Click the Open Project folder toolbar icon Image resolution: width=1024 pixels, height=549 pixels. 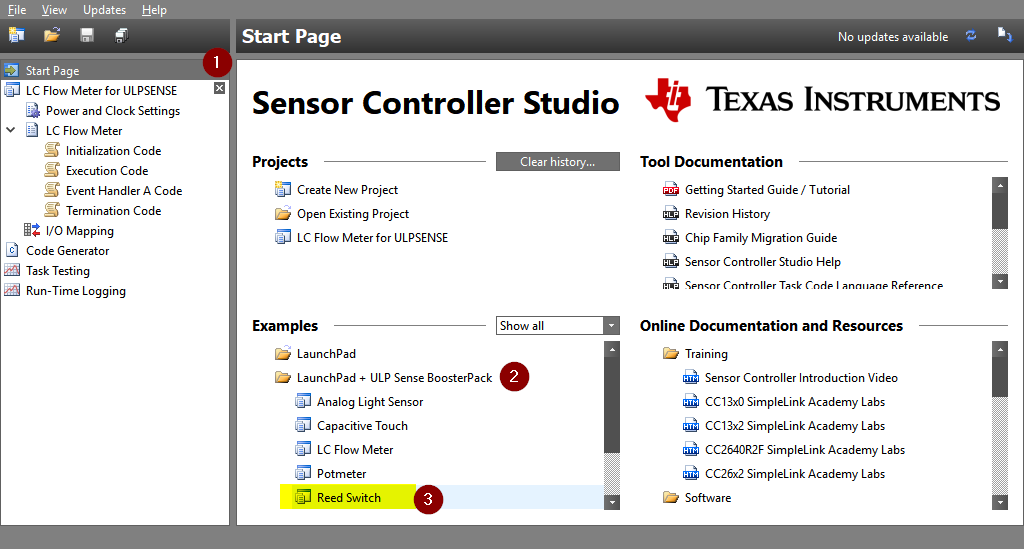(52, 36)
